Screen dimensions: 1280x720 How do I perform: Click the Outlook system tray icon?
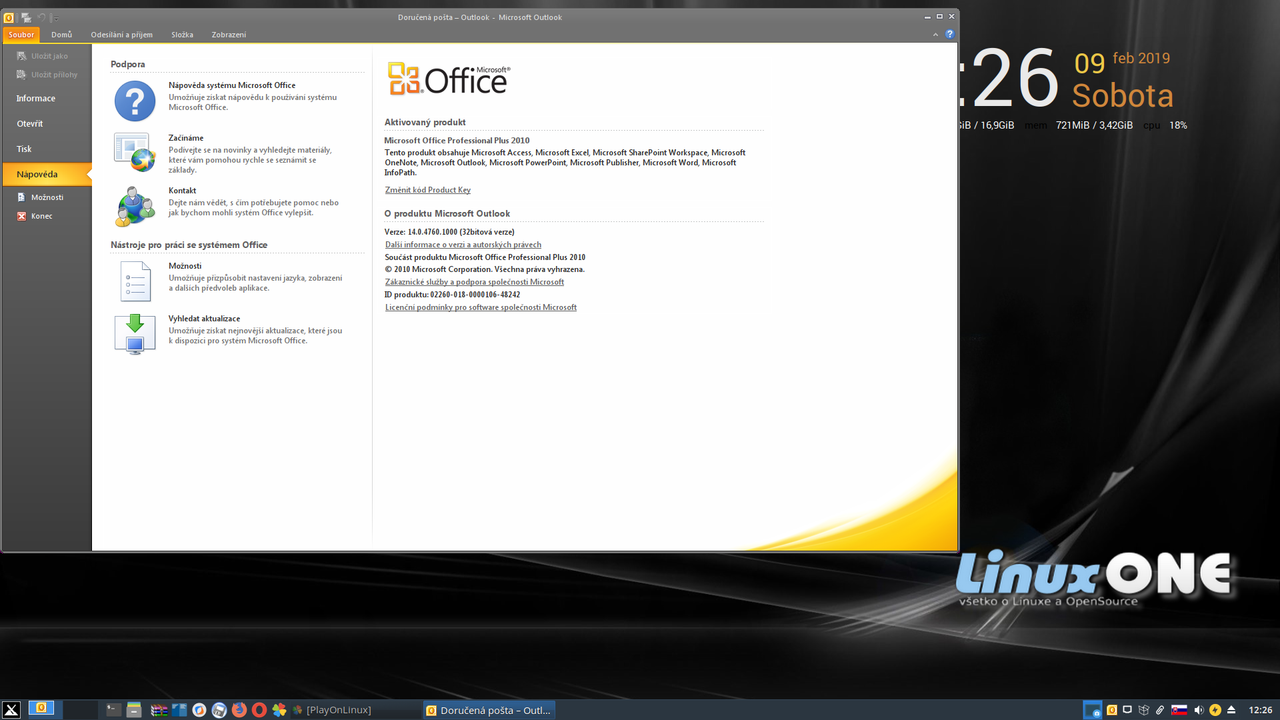coord(1112,710)
